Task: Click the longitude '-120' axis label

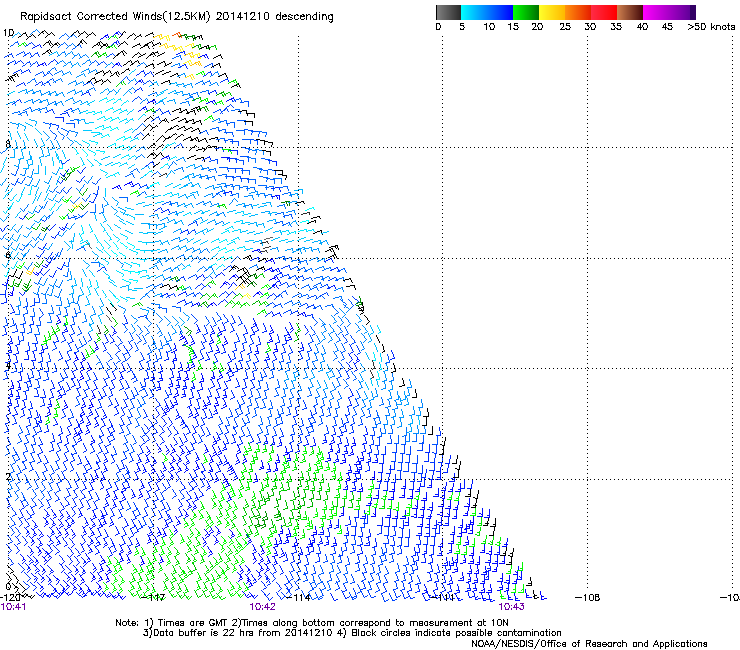Action: (x=10, y=598)
